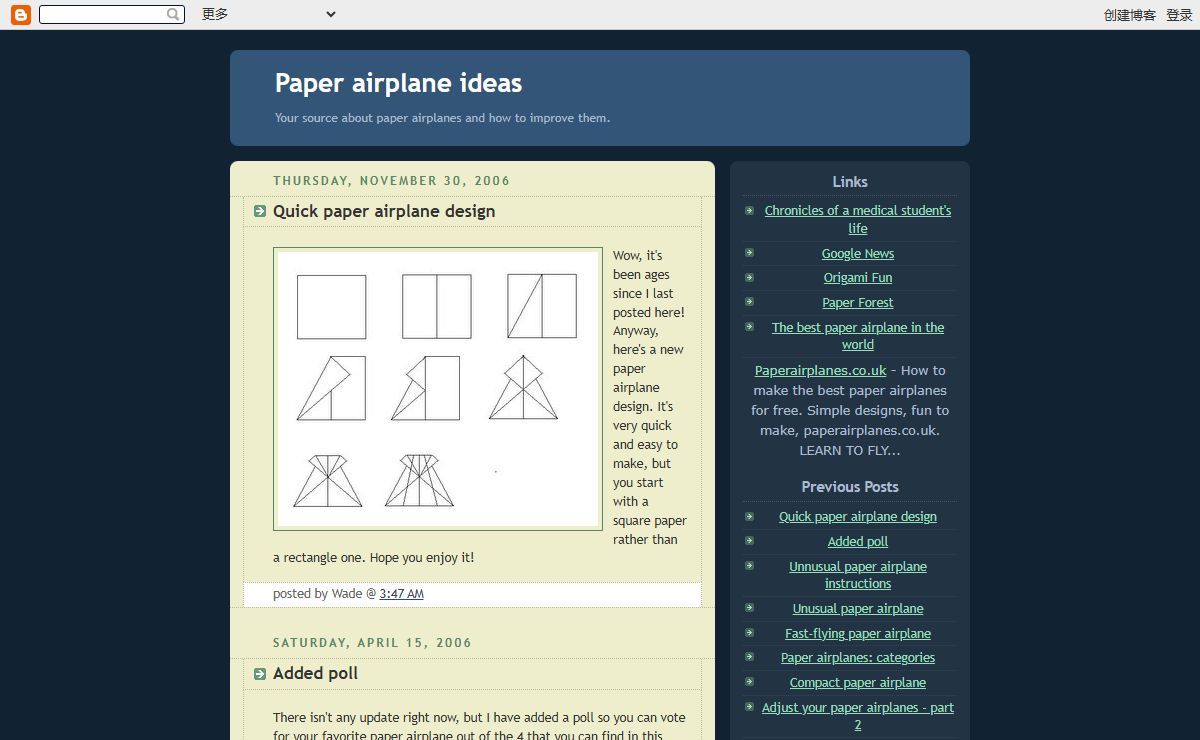
Task: Click the arrow icon beside Added poll title
Action: pos(260,673)
